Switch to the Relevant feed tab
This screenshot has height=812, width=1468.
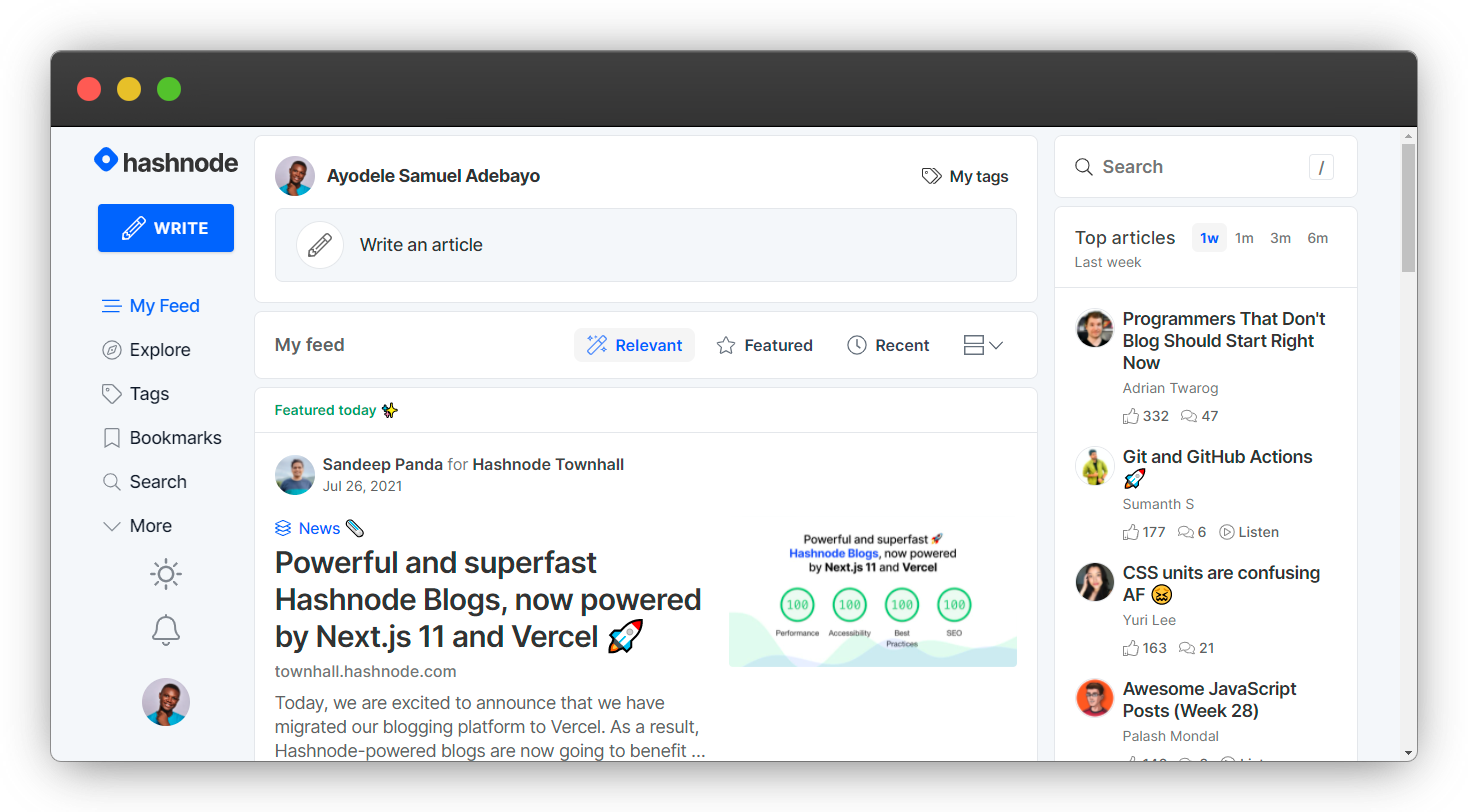click(634, 345)
